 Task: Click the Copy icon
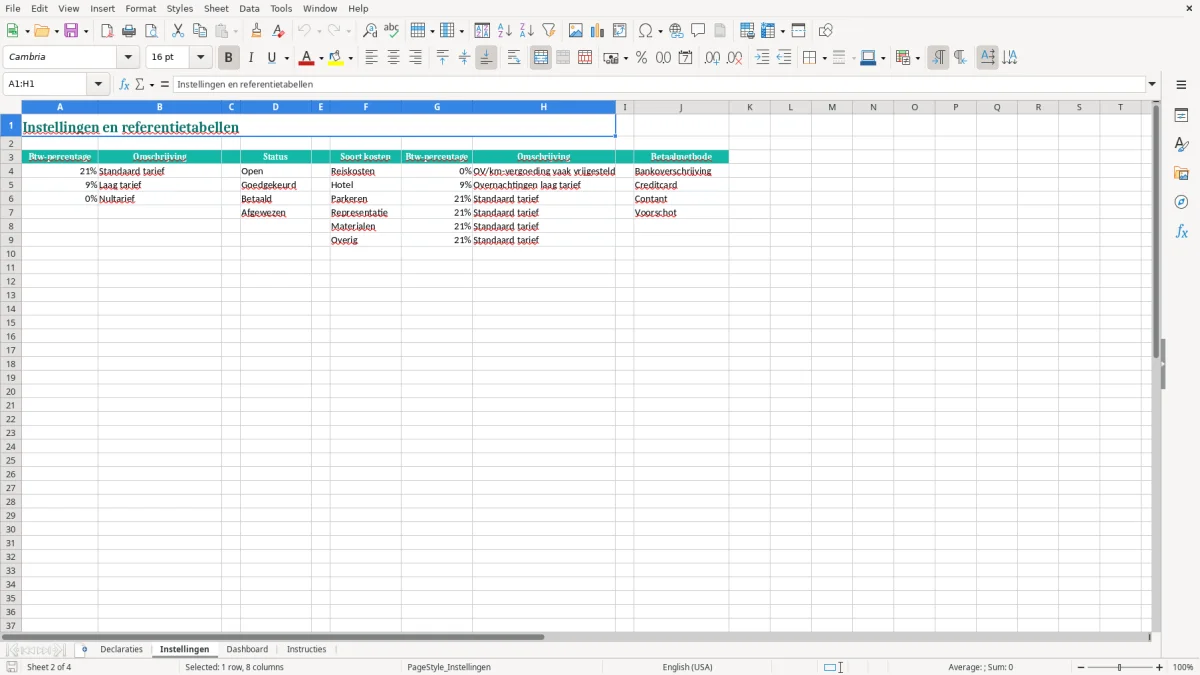(x=200, y=31)
